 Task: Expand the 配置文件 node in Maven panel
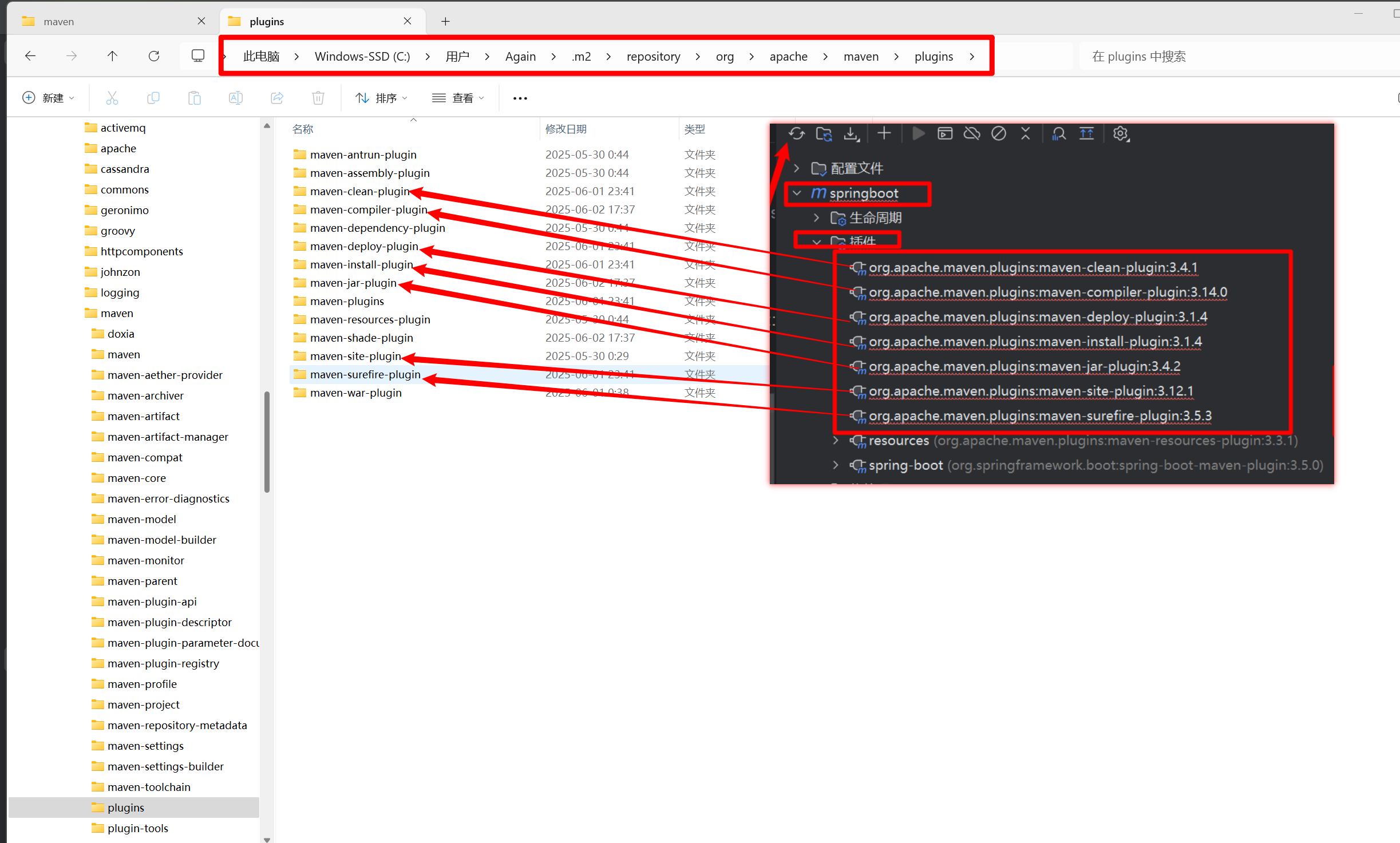[x=796, y=168]
